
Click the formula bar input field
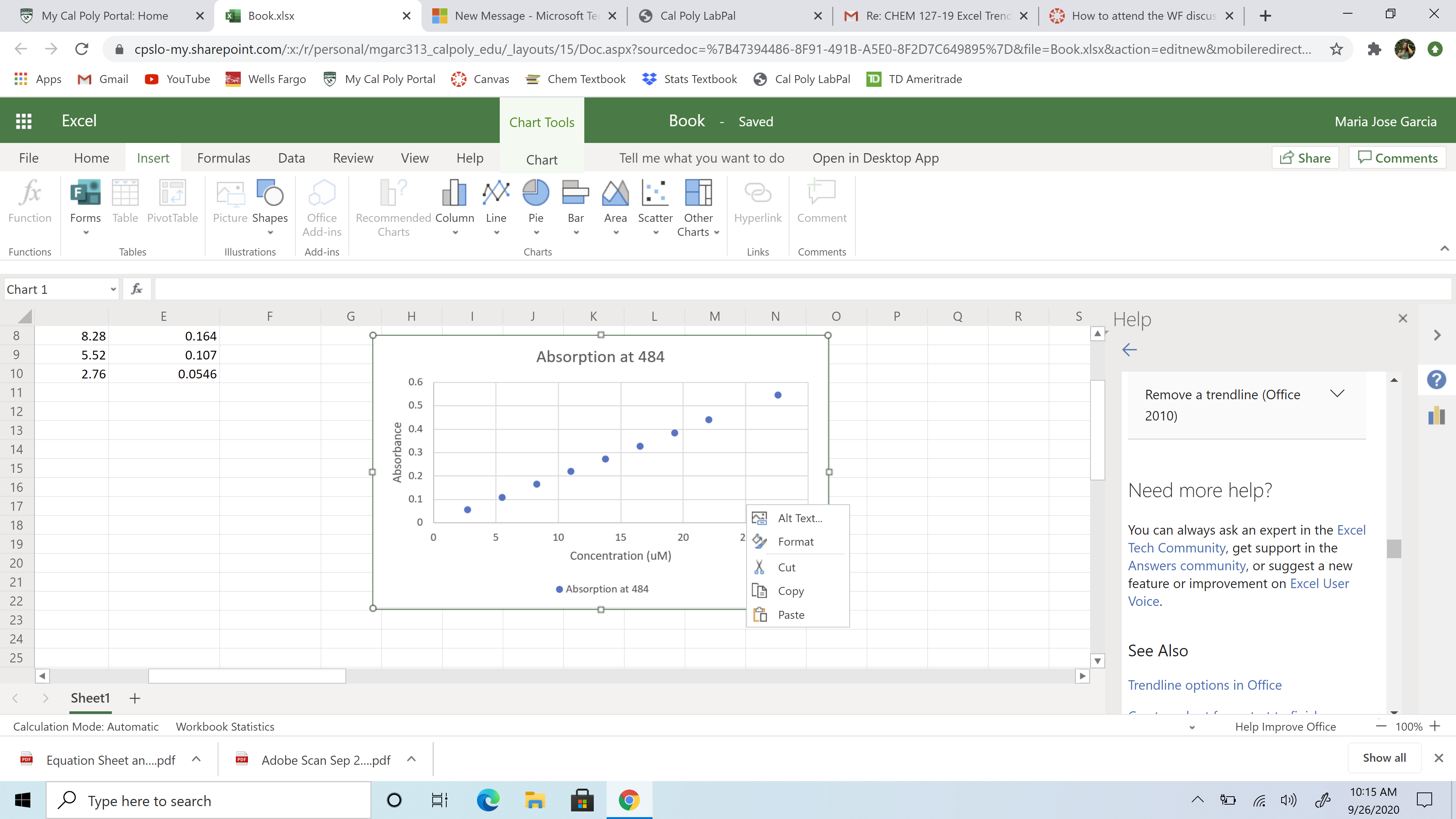(x=791, y=289)
